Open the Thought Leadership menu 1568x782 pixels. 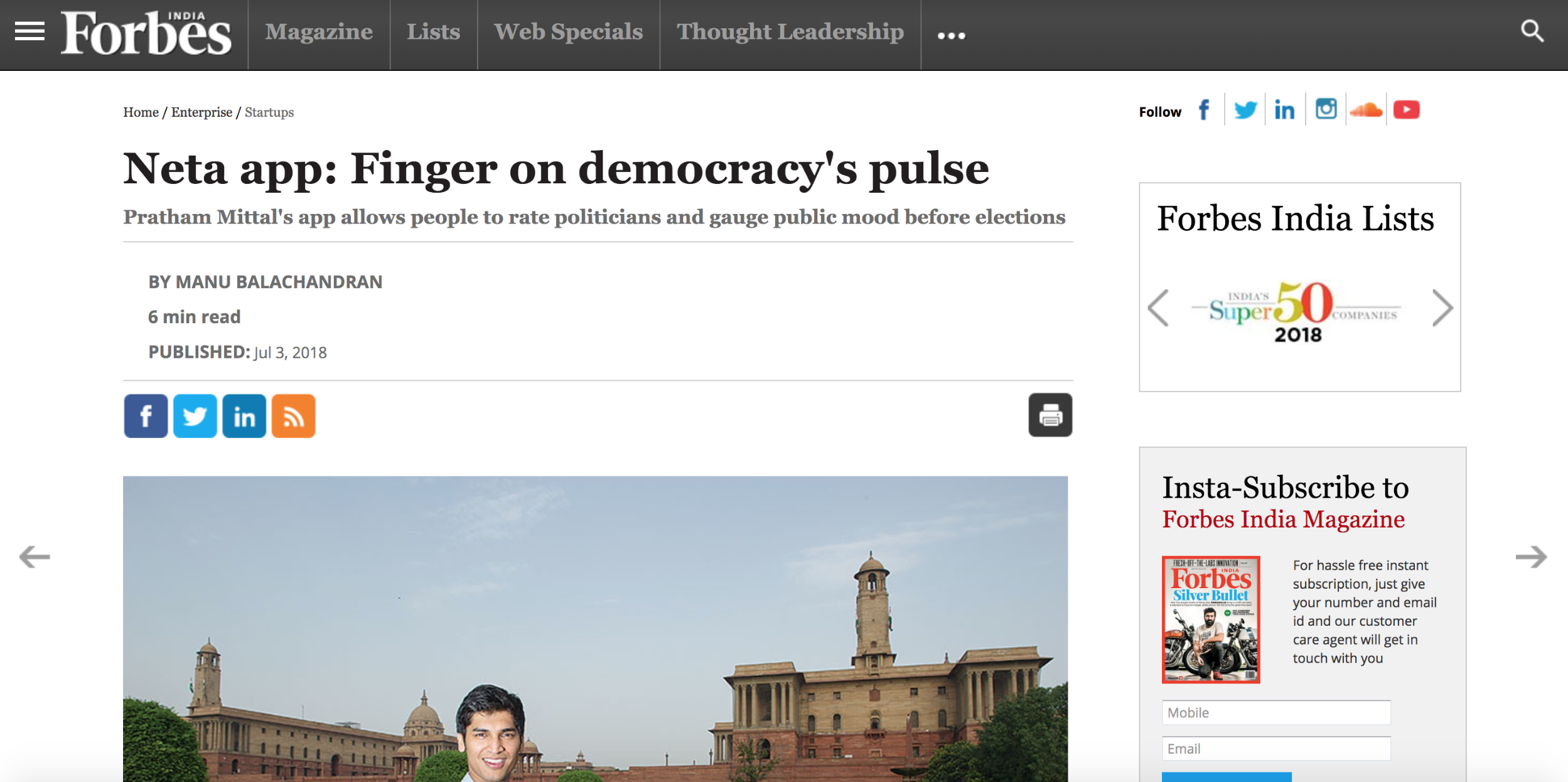click(790, 32)
